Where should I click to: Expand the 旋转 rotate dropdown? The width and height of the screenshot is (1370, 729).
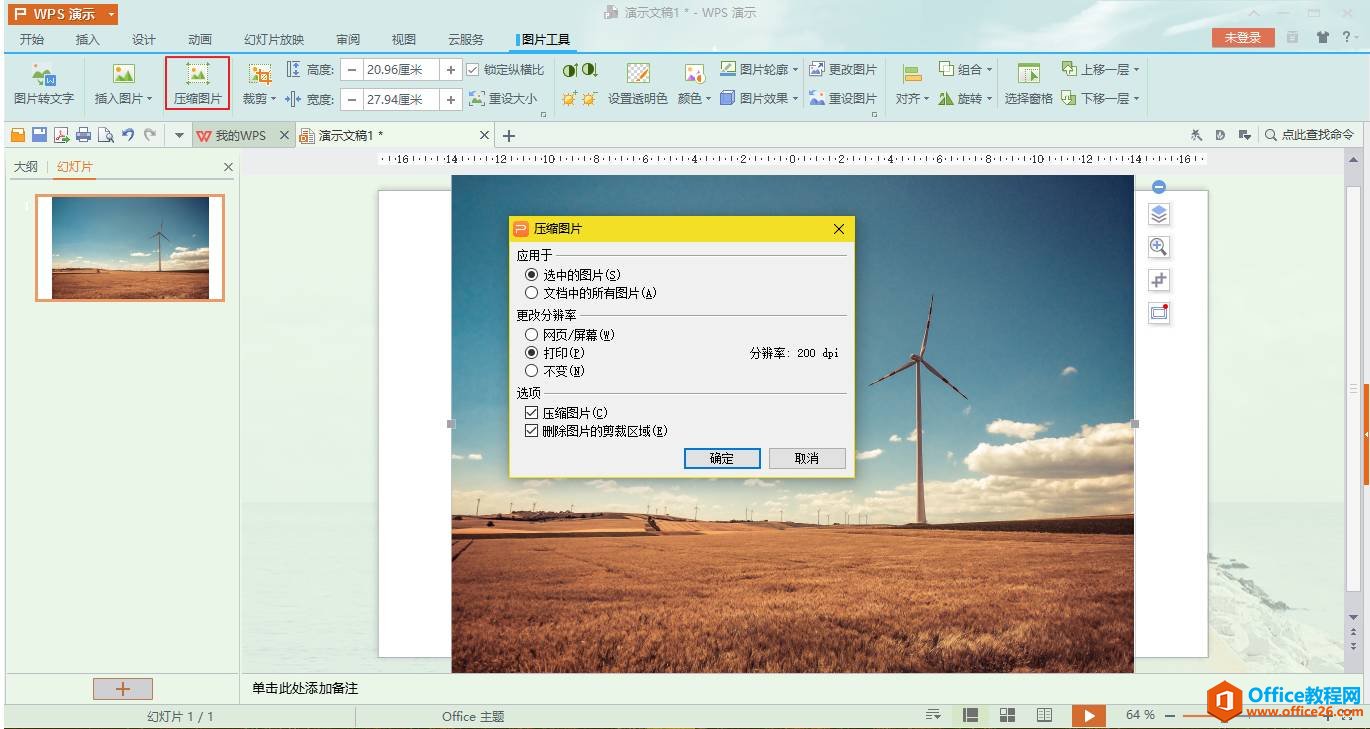click(989, 99)
